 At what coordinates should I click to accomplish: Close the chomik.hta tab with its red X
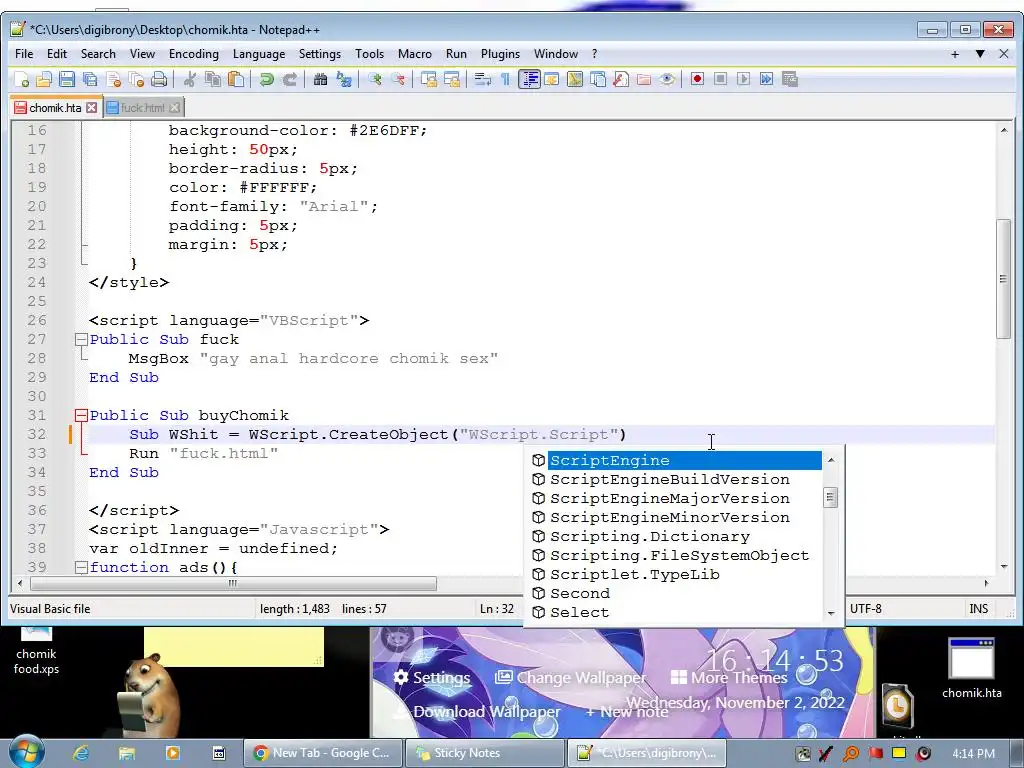coord(92,108)
